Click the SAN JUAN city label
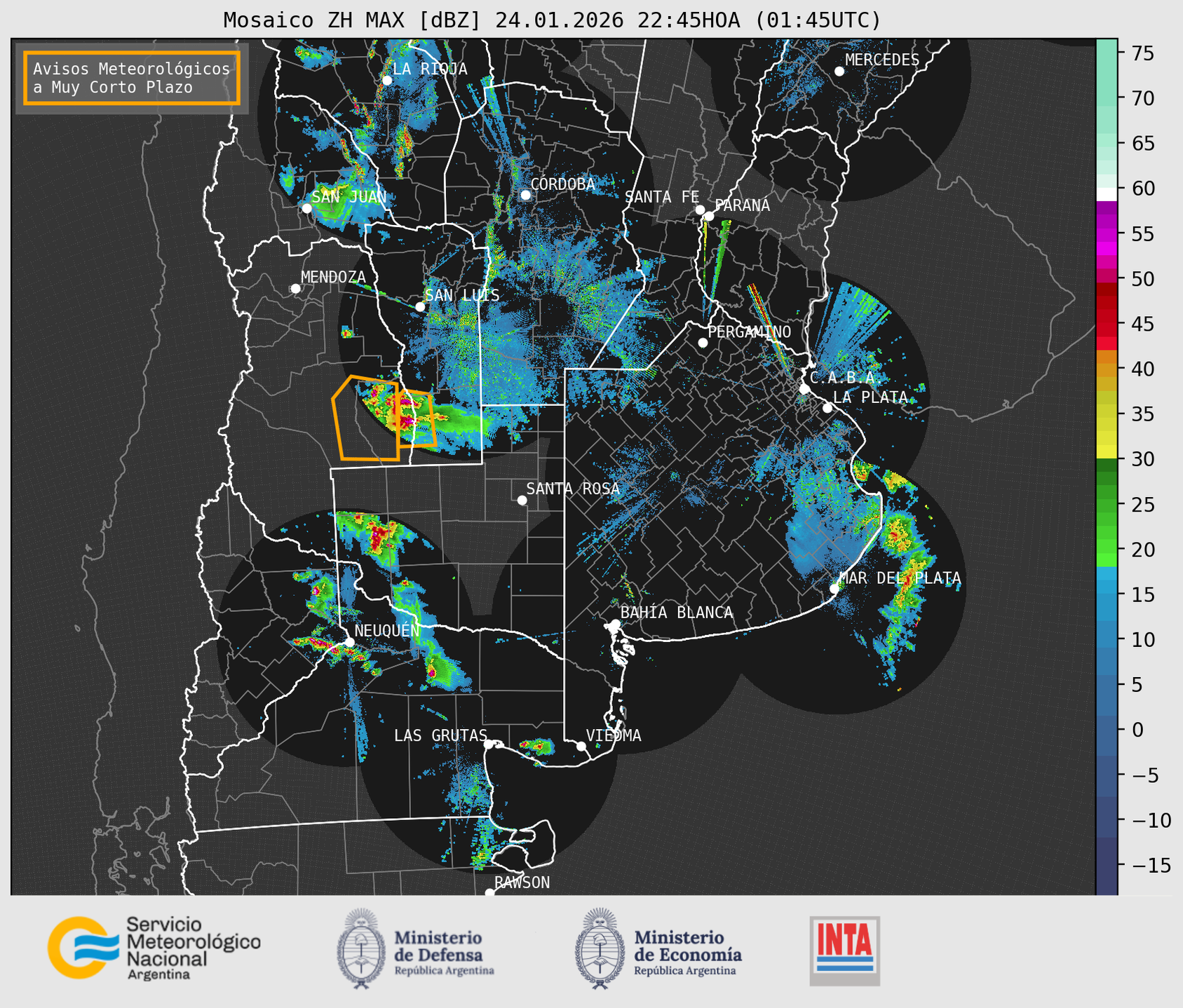 pos(349,197)
